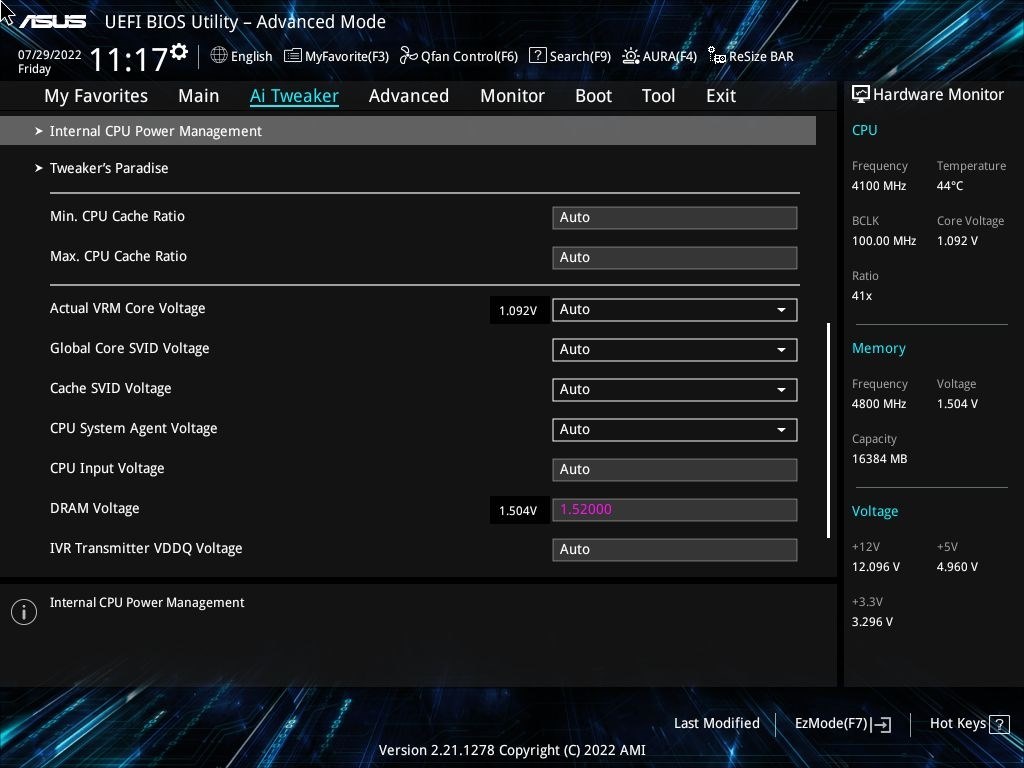
Task: Click the 11:17 clock display
Action: pyautogui.click(x=129, y=59)
